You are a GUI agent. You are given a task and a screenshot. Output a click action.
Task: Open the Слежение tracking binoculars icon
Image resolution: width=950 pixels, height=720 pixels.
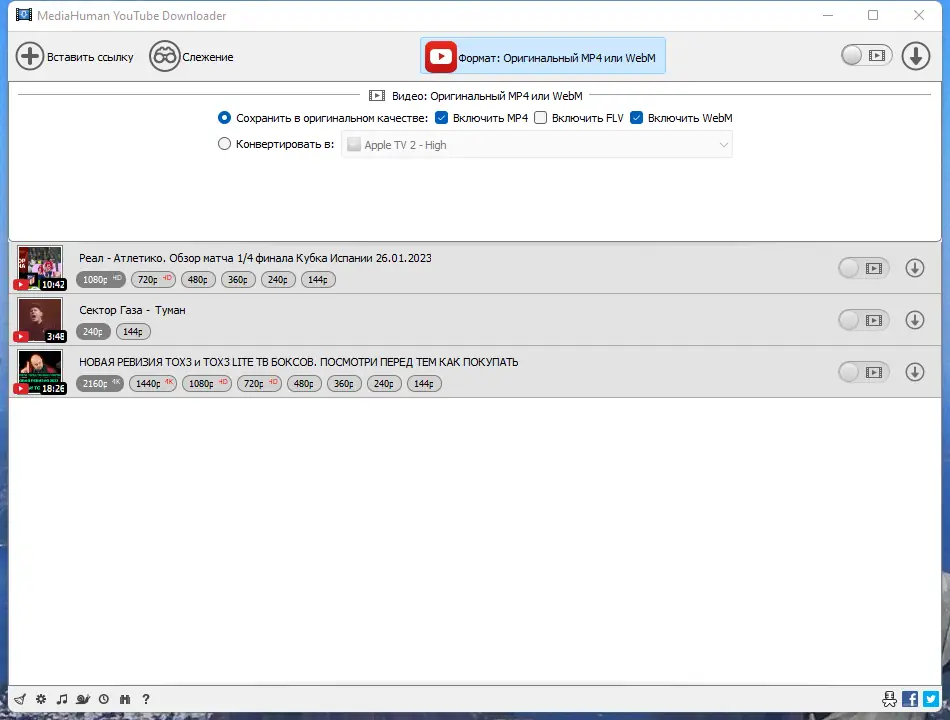(x=165, y=57)
